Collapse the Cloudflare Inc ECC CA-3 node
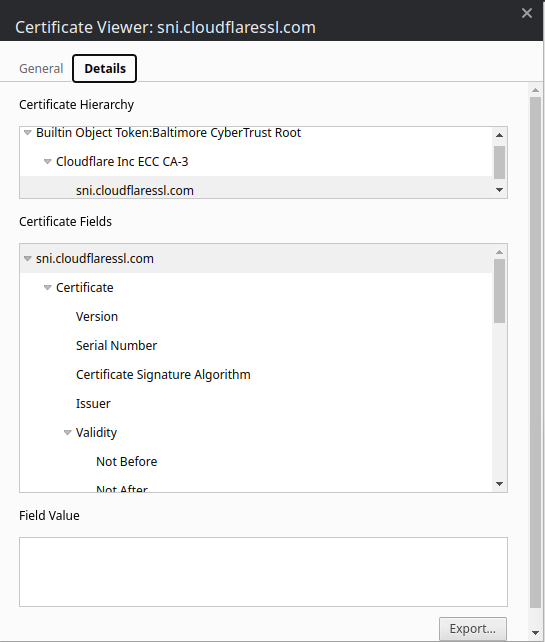This screenshot has height=642, width=545. pyautogui.click(x=47, y=162)
